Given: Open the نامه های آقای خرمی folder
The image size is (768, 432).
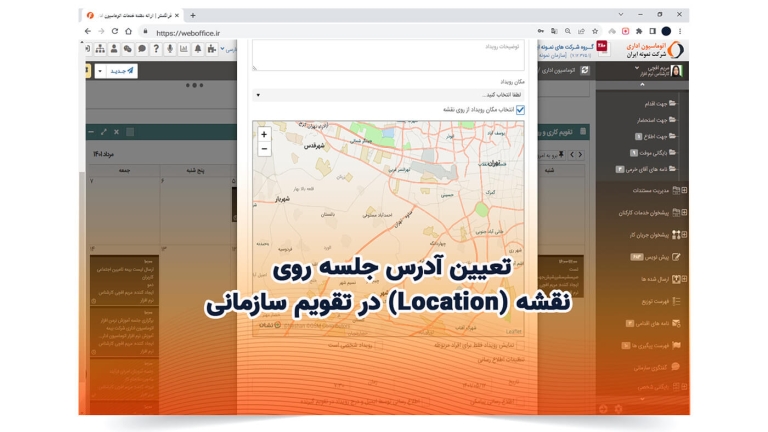Looking at the screenshot, I should [x=647, y=169].
